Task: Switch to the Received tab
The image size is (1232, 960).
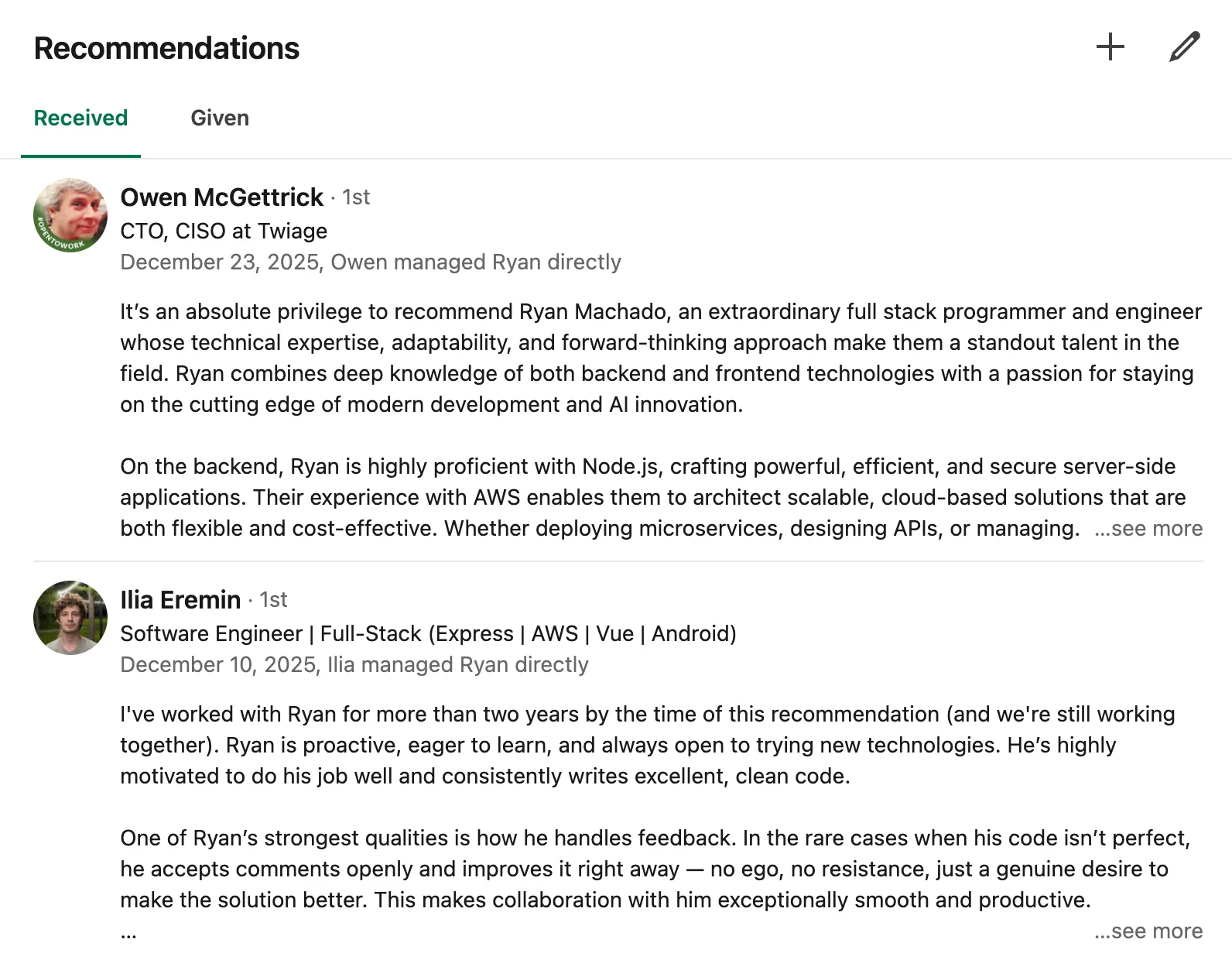Action: tap(80, 118)
